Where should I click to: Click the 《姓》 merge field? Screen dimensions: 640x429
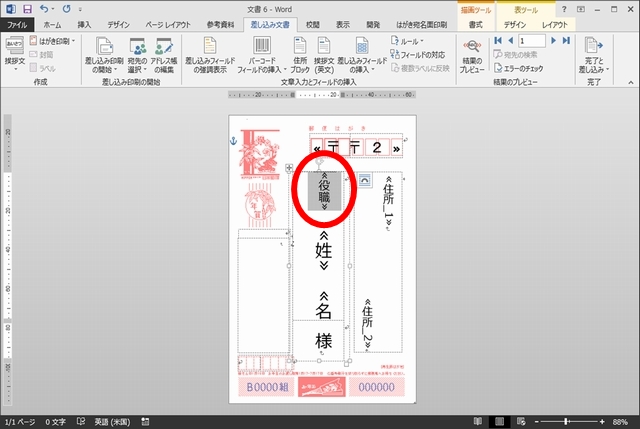324,250
